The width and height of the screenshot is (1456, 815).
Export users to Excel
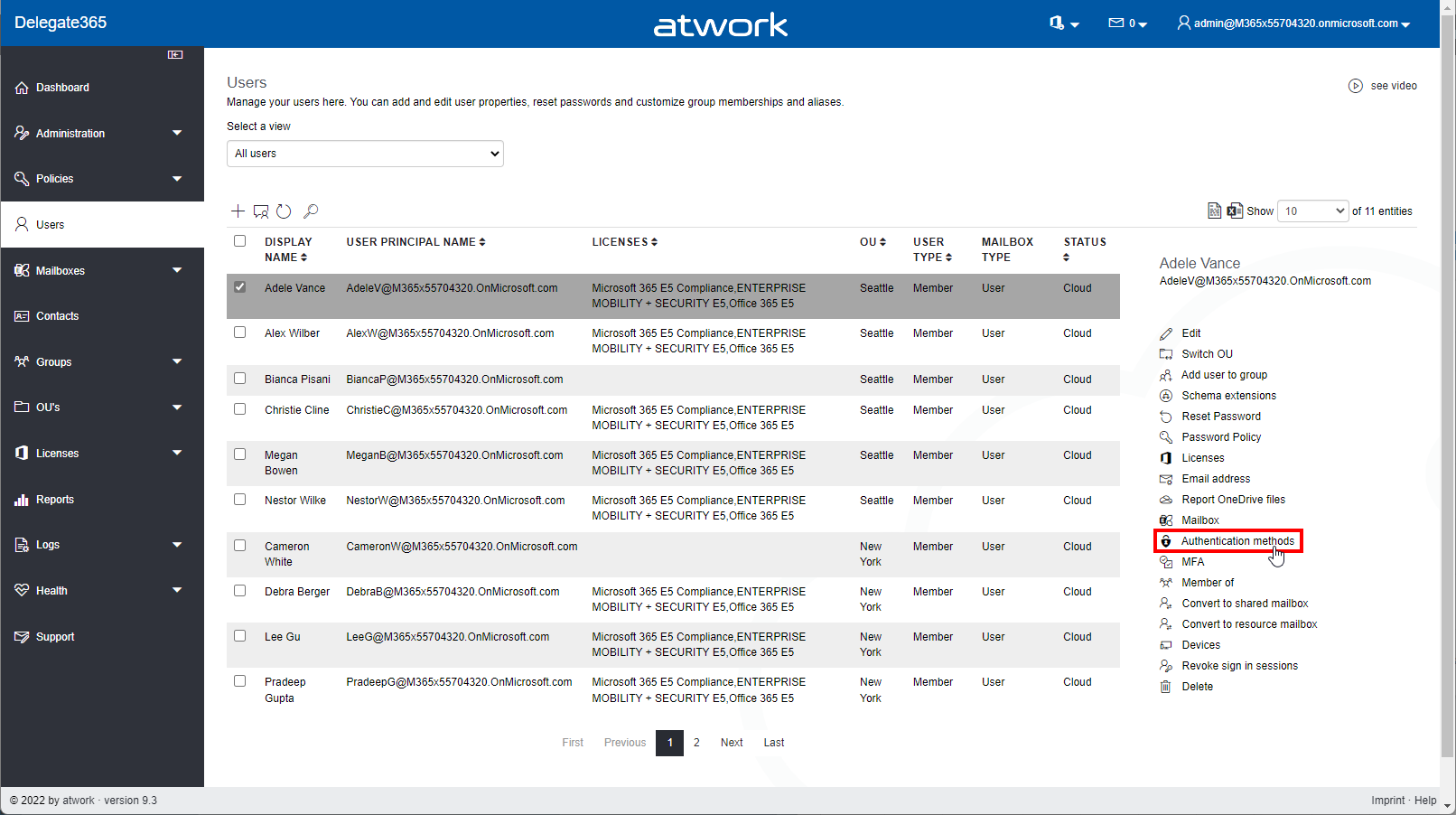[x=1235, y=211]
